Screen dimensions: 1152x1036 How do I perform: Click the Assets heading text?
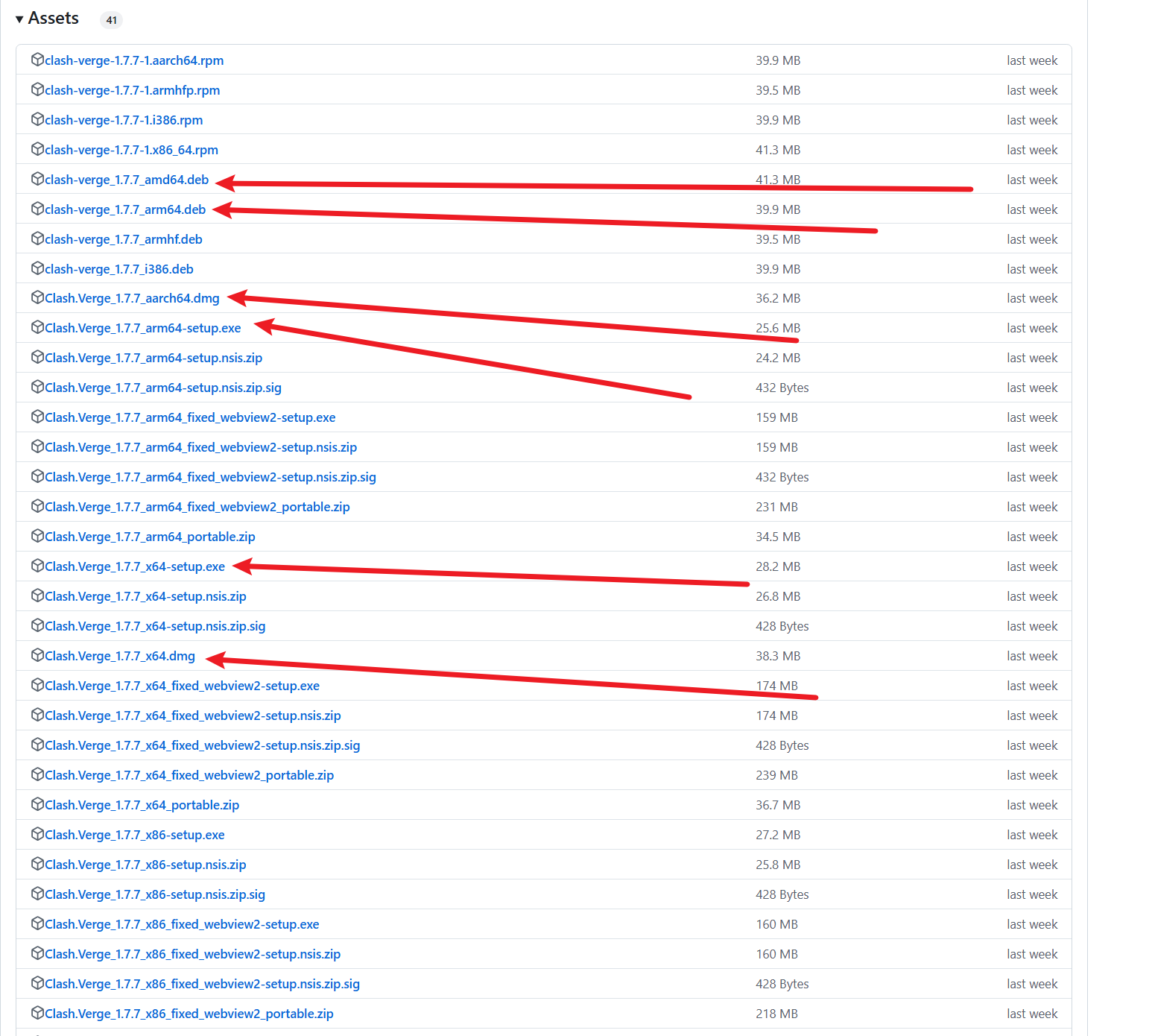pyautogui.click(x=54, y=19)
